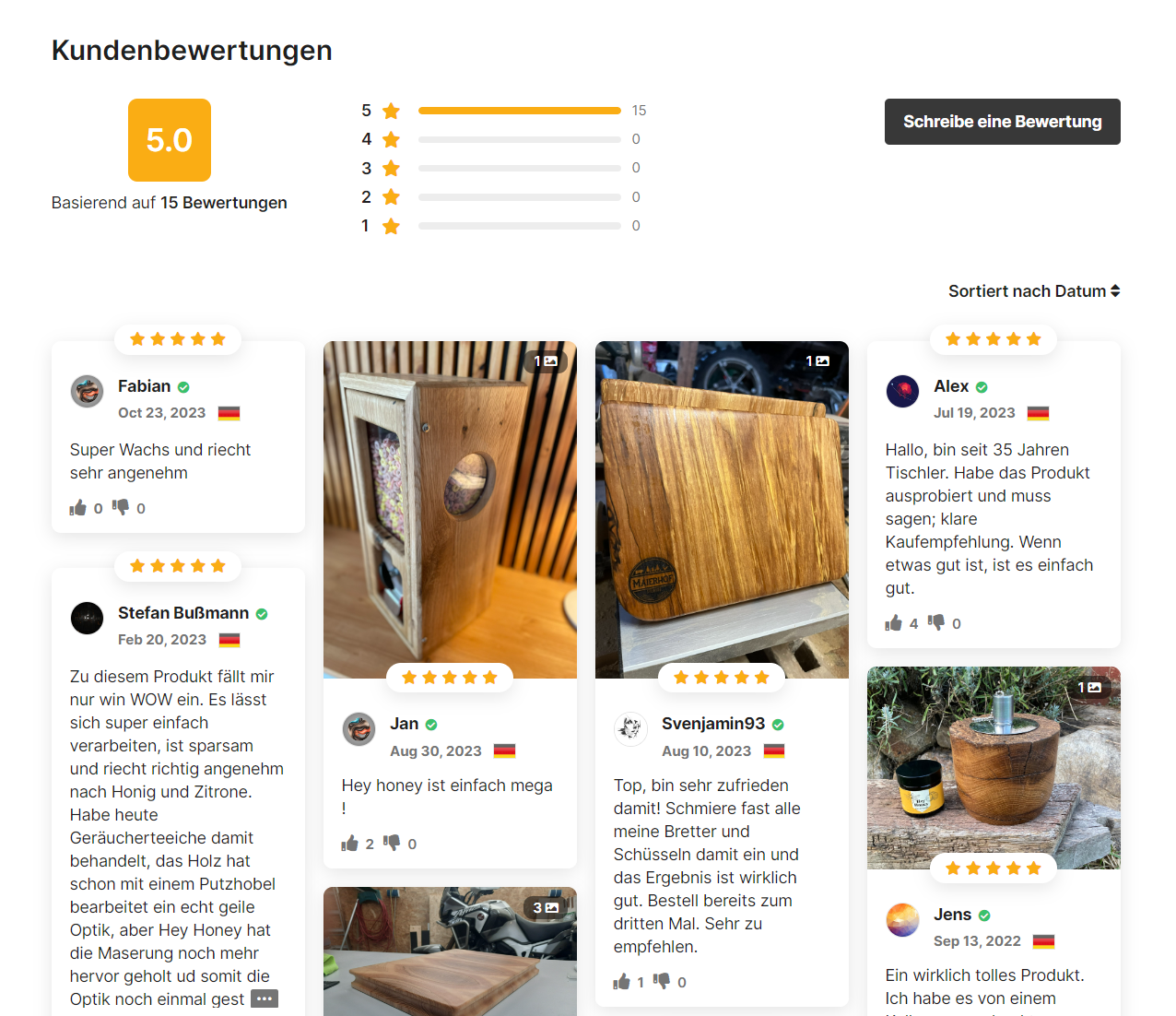Image resolution: width=1176 pixels, height=1016 pixels.
Task: Open the review image with 3 photos
Action: [450, 951]
